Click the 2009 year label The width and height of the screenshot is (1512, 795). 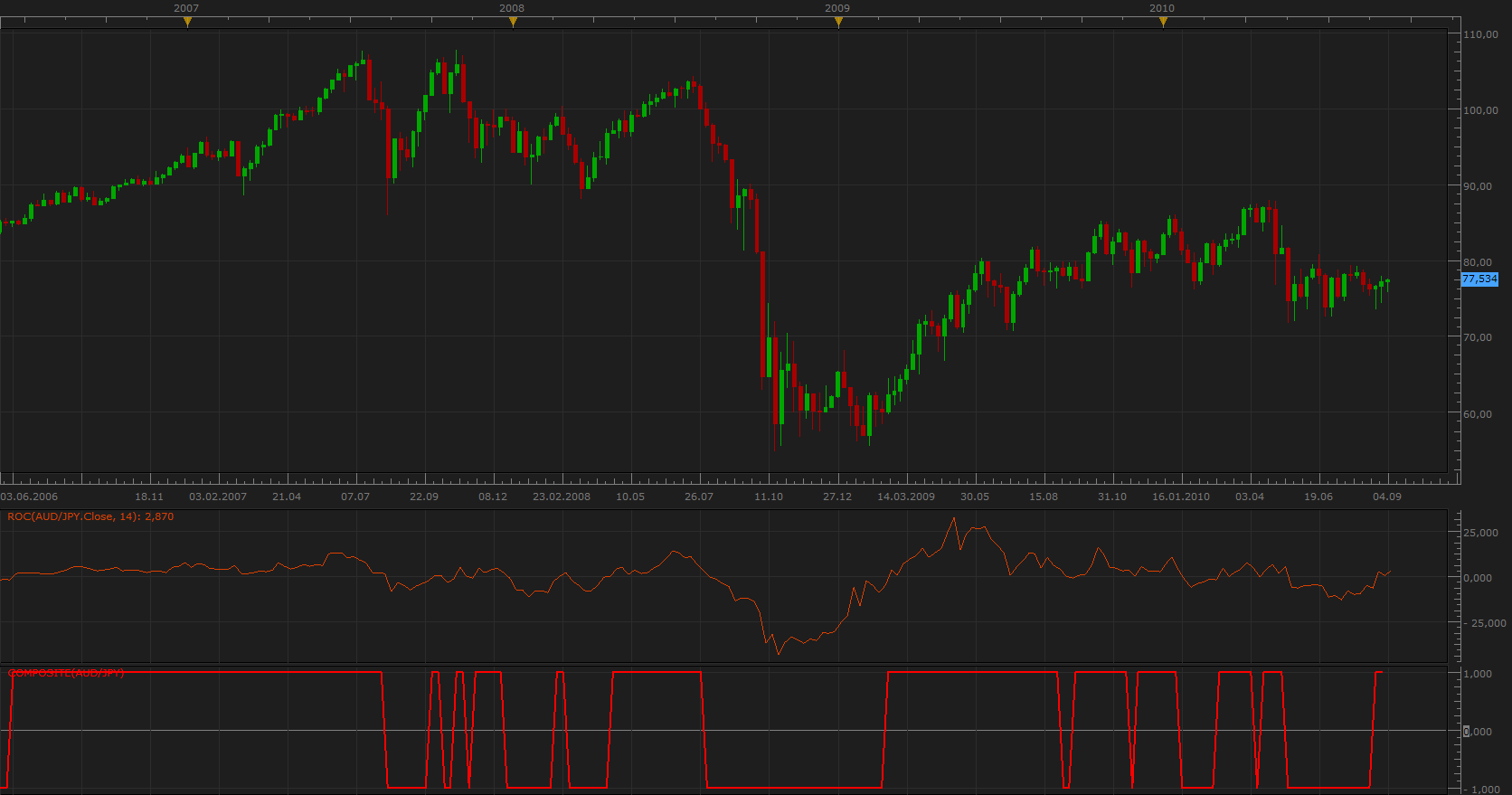pyautogui.click(x=837, y=8)
